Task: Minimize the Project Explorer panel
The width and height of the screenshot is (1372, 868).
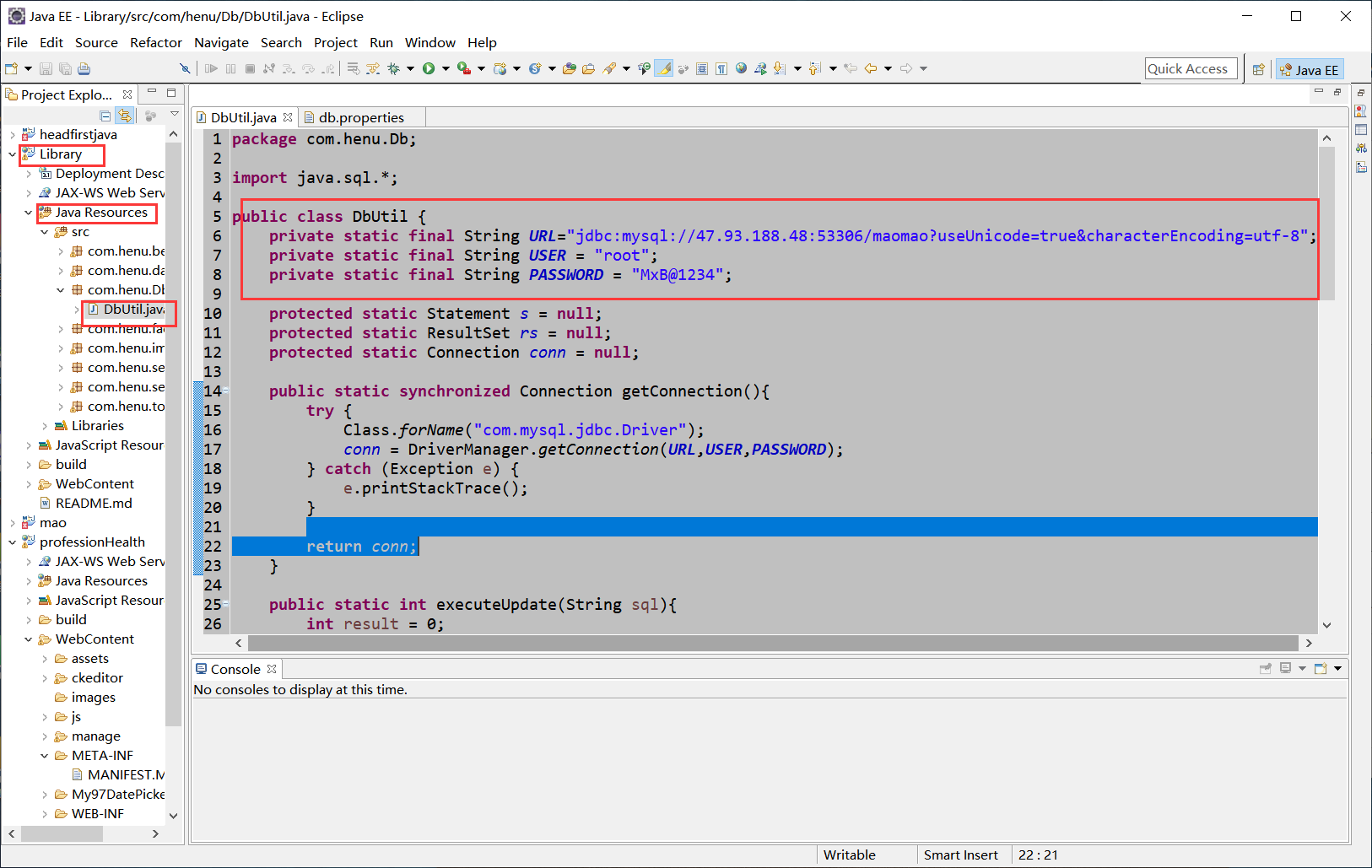Action: click(152, 92)
